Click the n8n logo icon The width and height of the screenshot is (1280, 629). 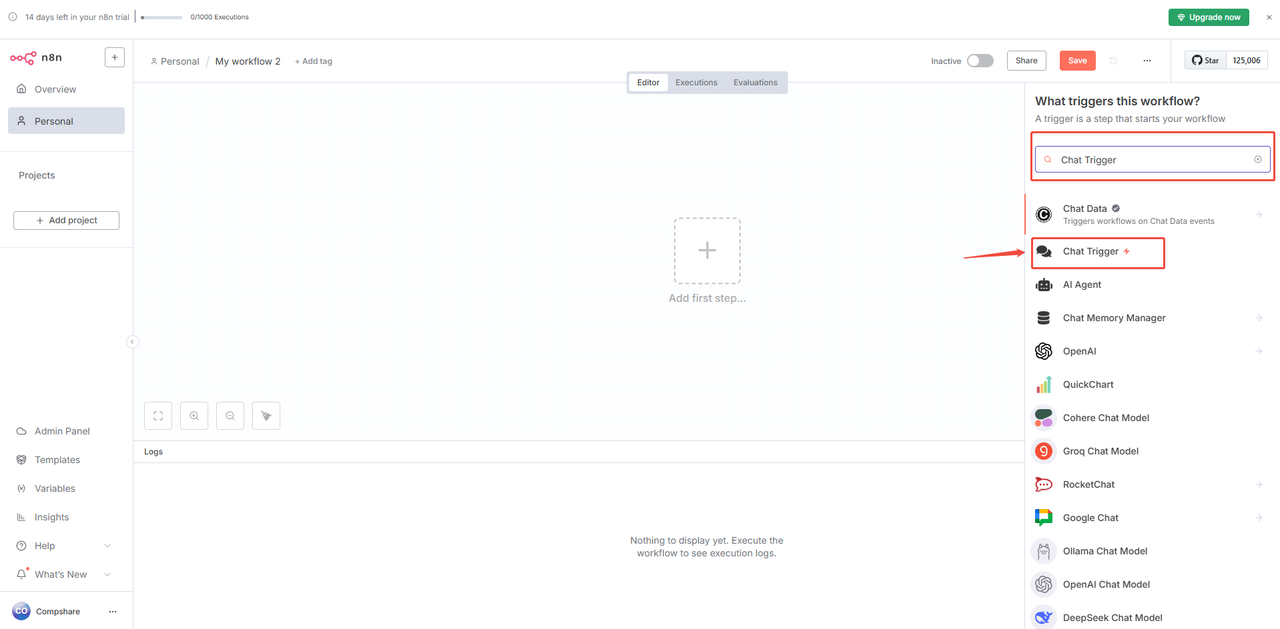tap(23, 57)
